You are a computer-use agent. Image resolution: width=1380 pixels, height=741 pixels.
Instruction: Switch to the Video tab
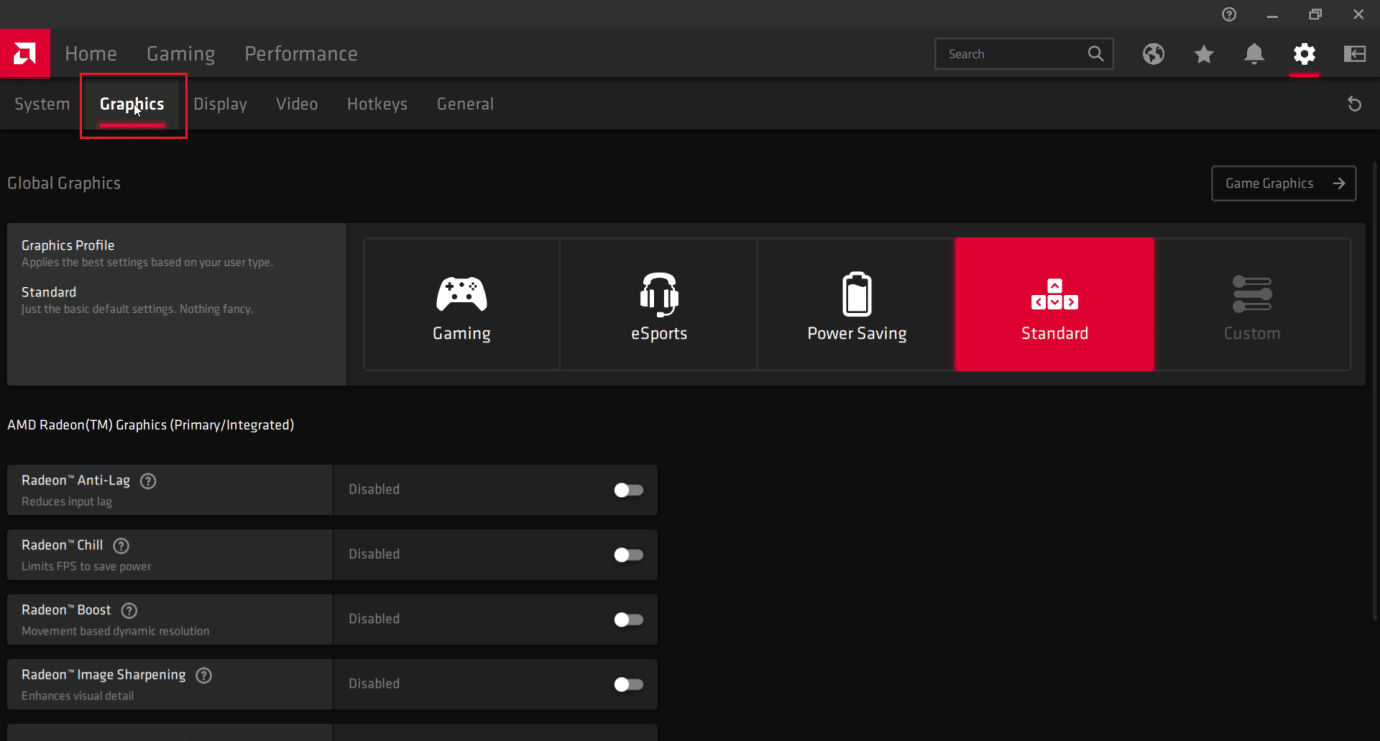(x=297, y=104)
